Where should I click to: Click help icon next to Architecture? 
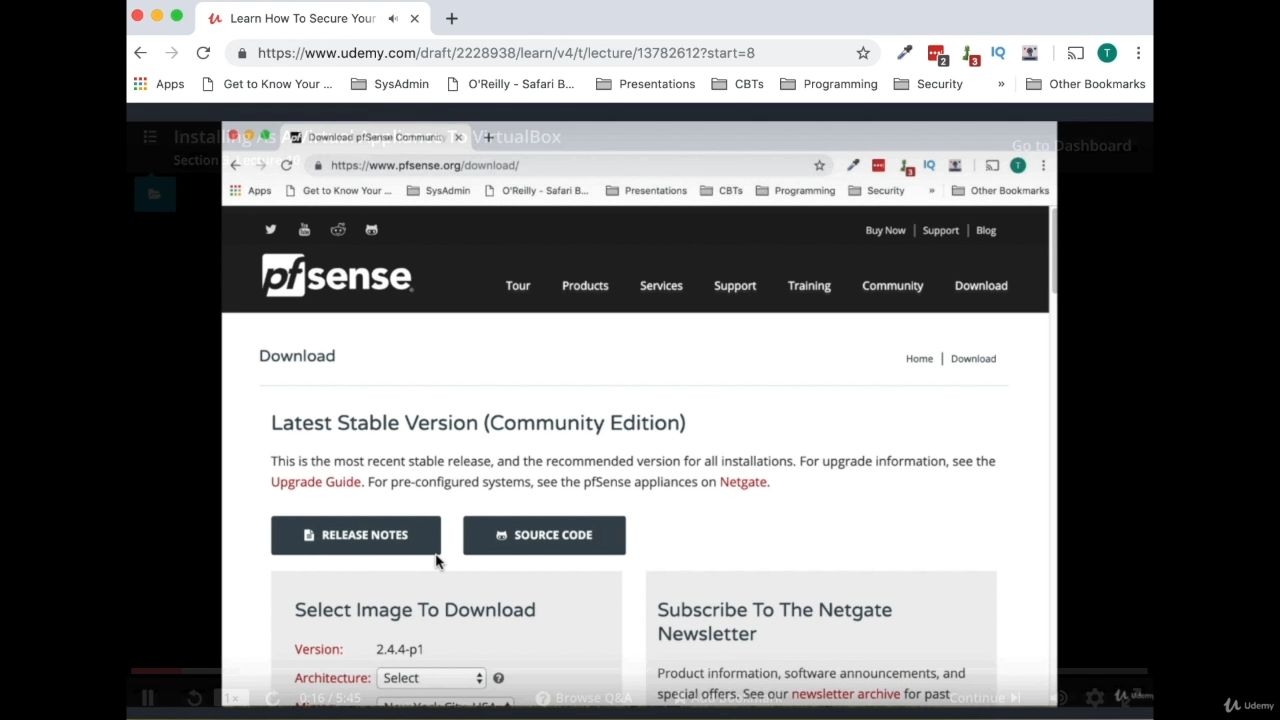point(498,678)
